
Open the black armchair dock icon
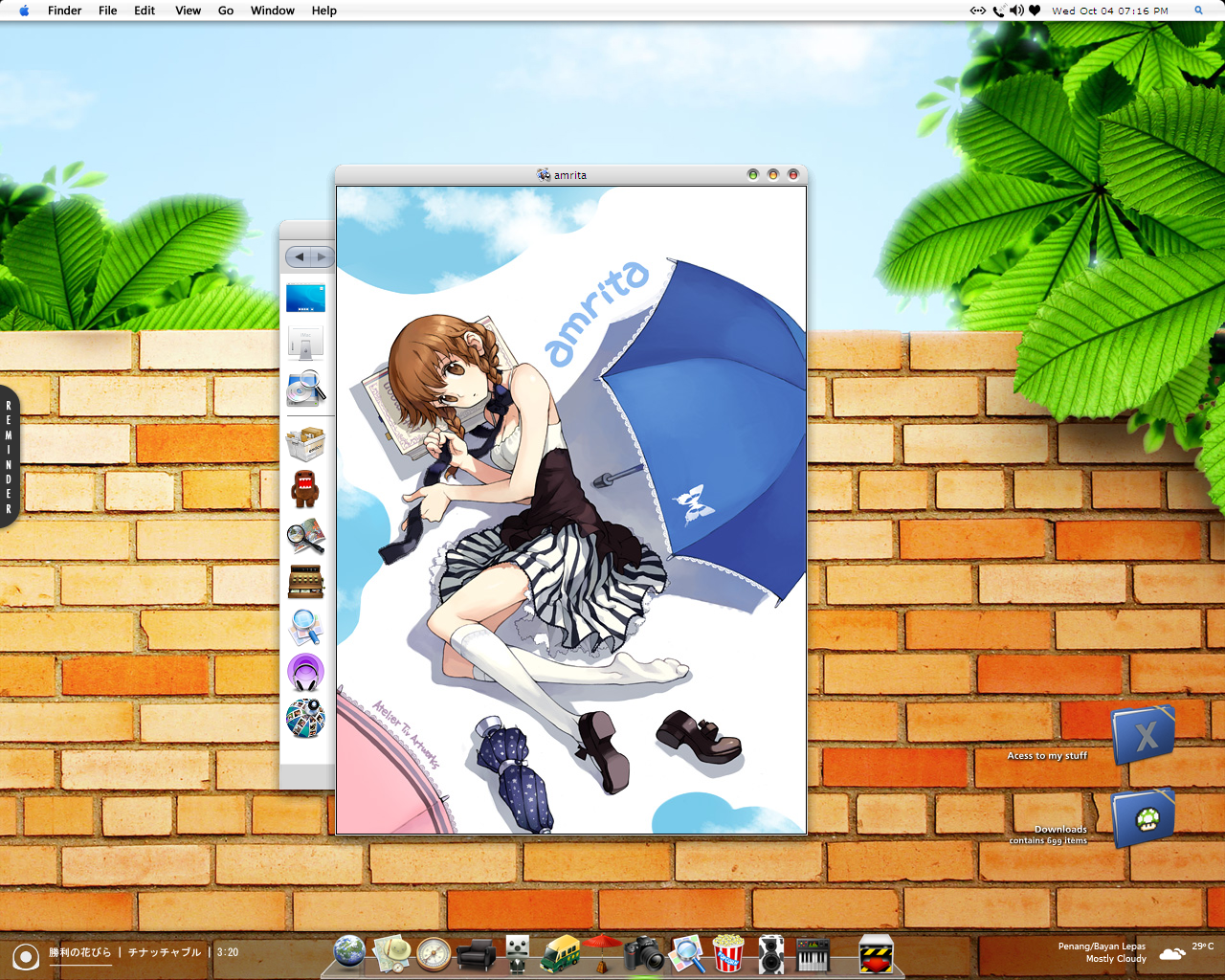tap(476, 954)
